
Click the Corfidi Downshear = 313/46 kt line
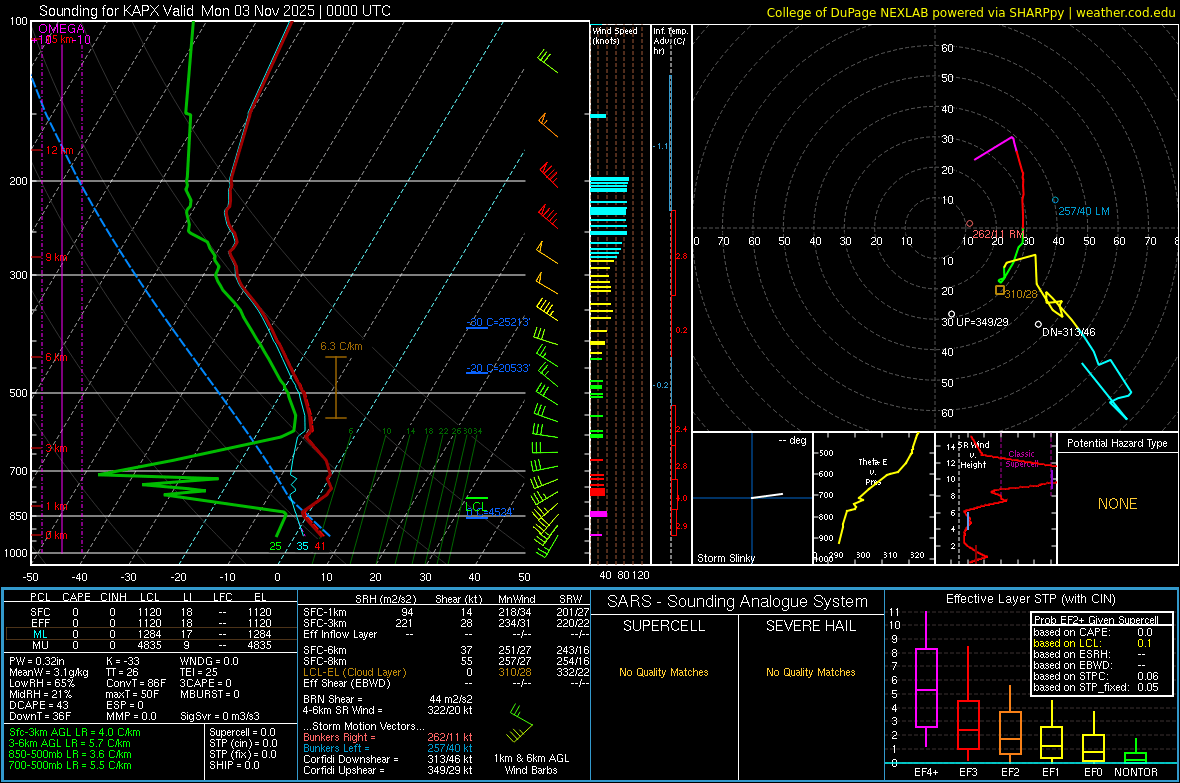point(388,759)
